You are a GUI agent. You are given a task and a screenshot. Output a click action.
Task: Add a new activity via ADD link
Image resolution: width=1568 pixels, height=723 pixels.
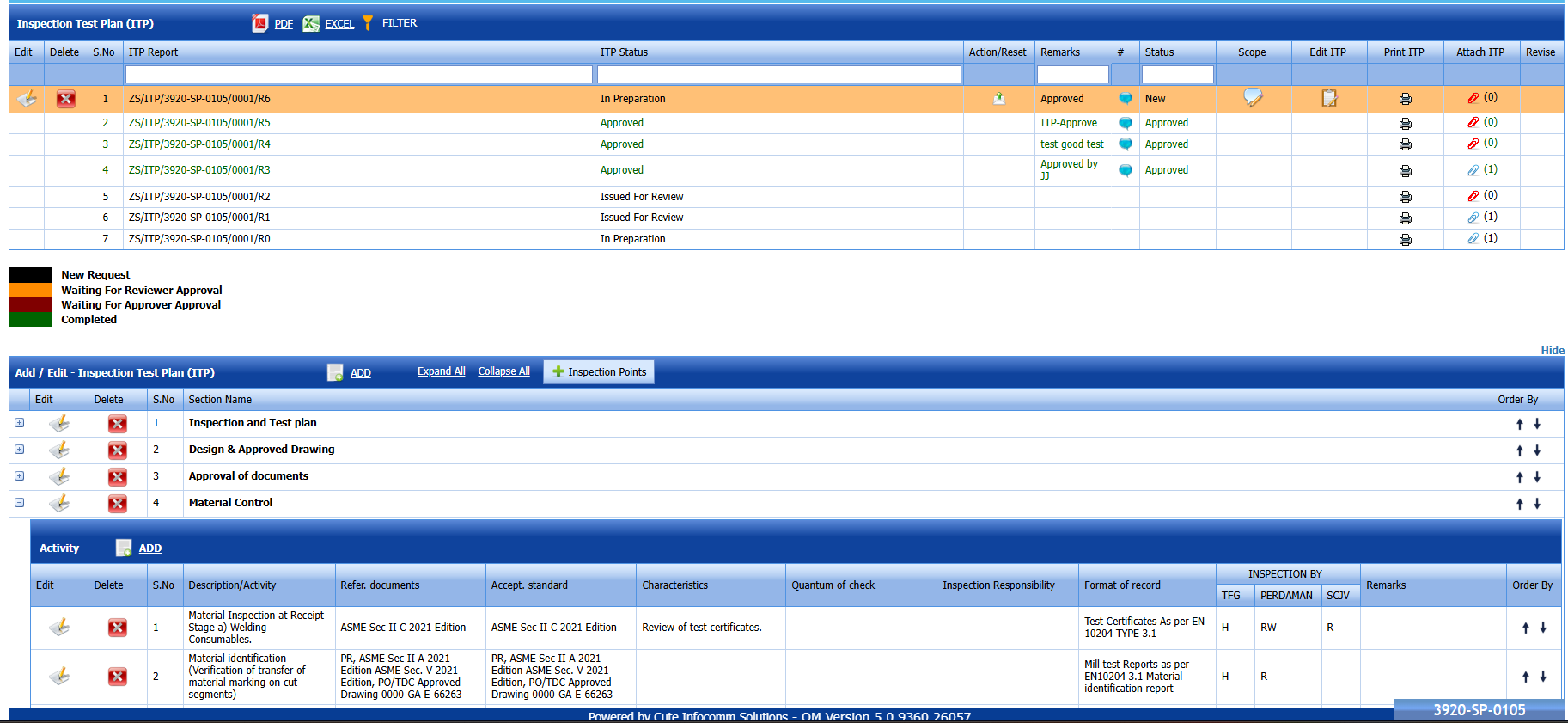pos(149,548)
